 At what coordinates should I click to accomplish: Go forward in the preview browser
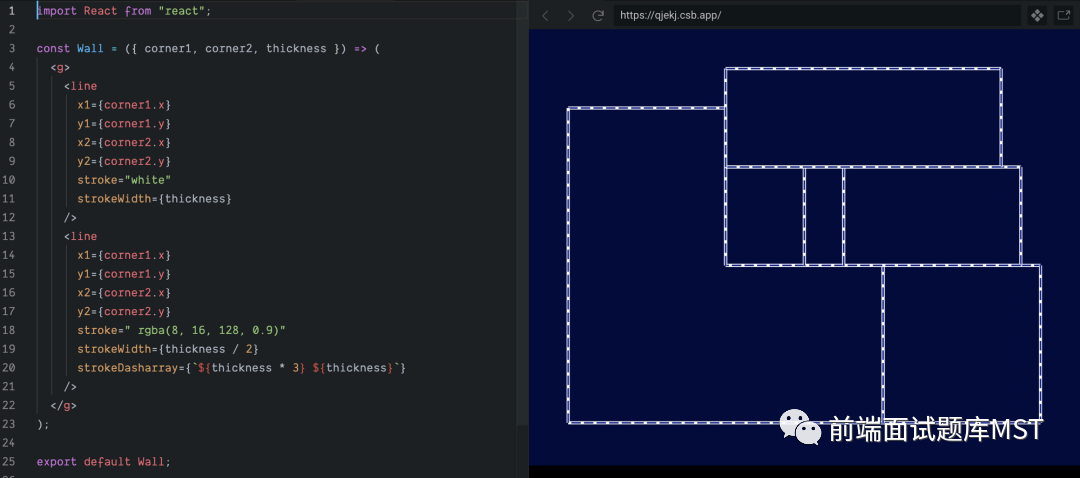pos(570,15)
